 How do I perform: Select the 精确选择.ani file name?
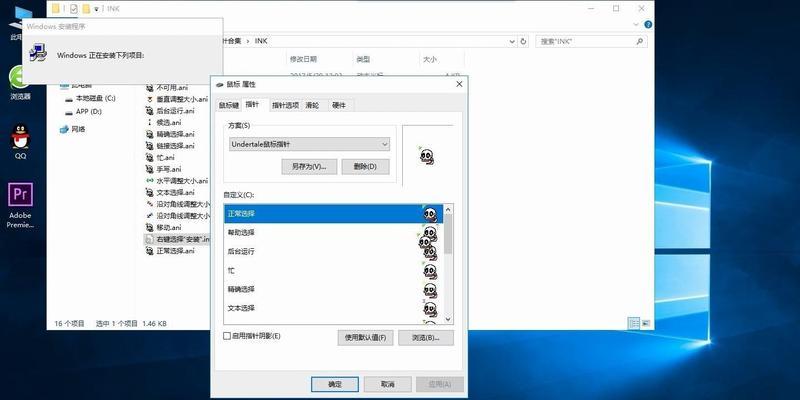[x=176, y=134]
